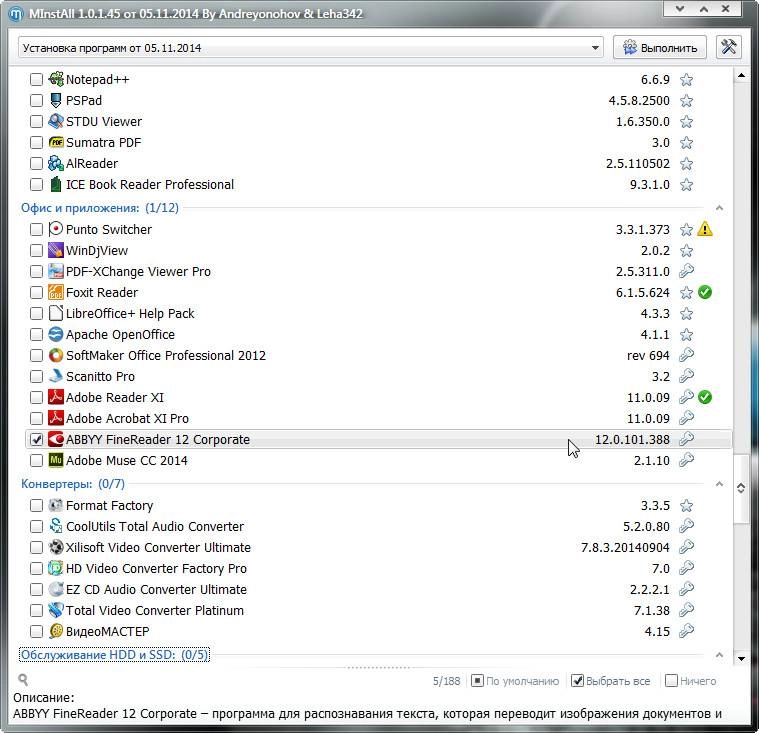
Task: Click 'Обслуживание HDD и SSD: (0/5)' header
Action: click(x=114, y=655)
